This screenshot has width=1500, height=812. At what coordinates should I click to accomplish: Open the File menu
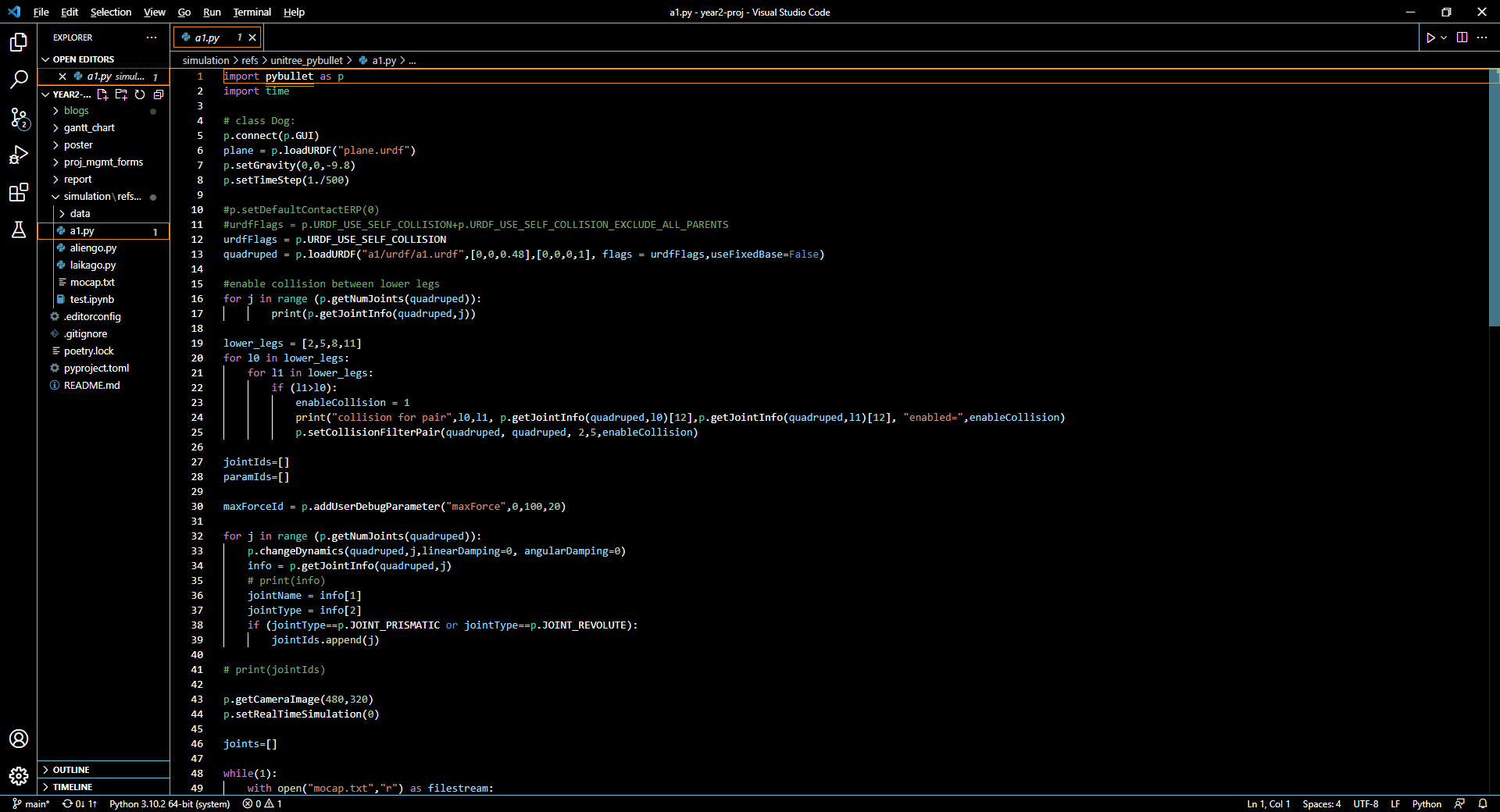(41, 12)
